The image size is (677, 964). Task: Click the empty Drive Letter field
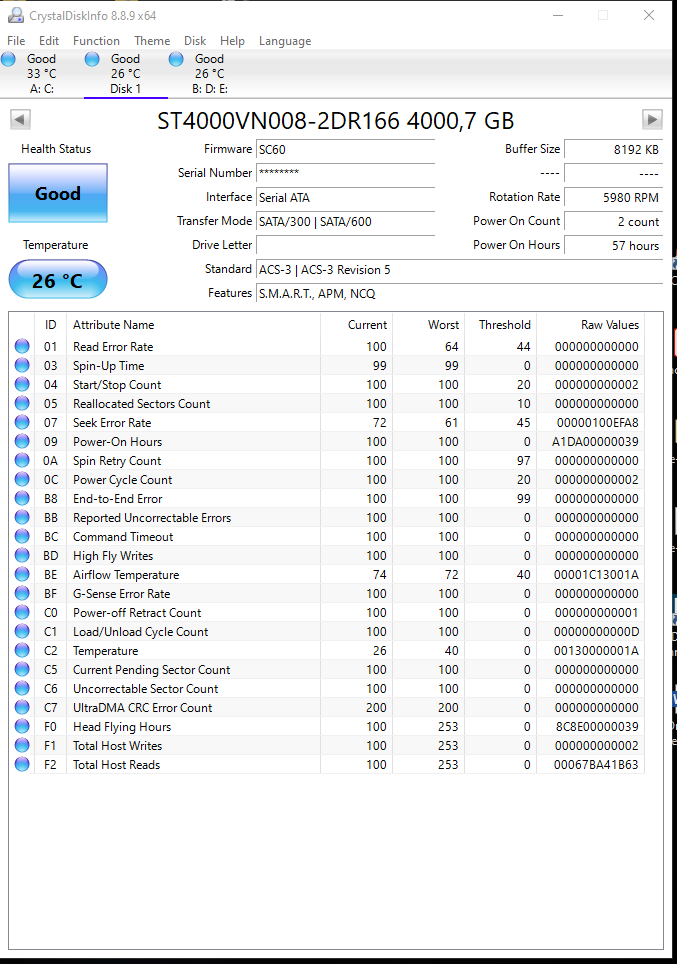[346, 245]
